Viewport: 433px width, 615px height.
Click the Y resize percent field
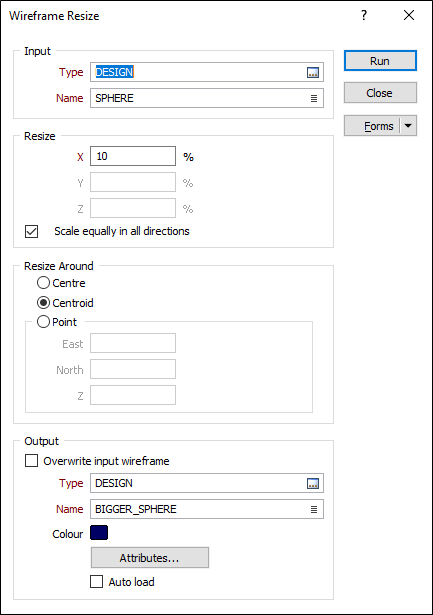[133, 182]
